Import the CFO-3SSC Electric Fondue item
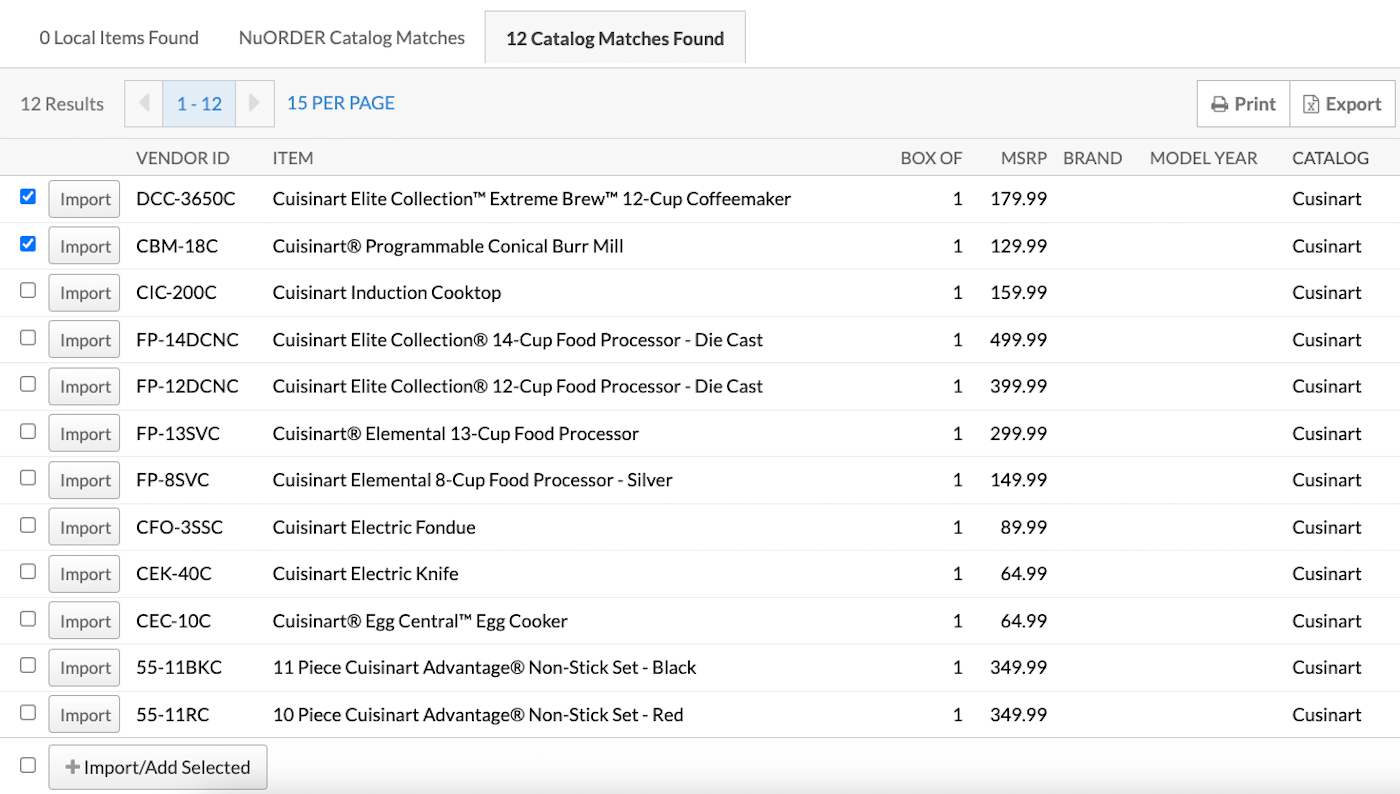This screenshot has height=794, width=1400. tap(84, 526)
